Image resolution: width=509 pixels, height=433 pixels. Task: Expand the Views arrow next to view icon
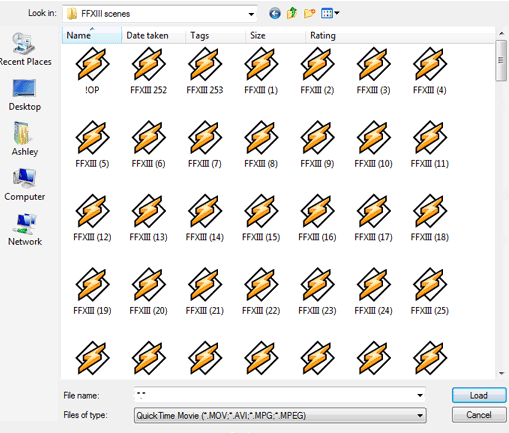(x=337, y=13)
